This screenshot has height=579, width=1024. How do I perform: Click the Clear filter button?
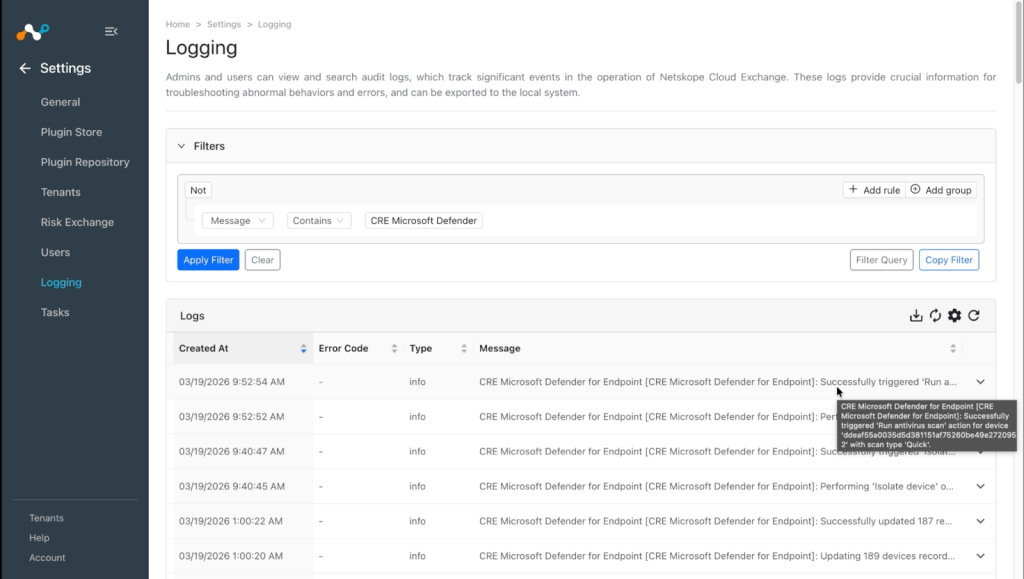[263, 260]
